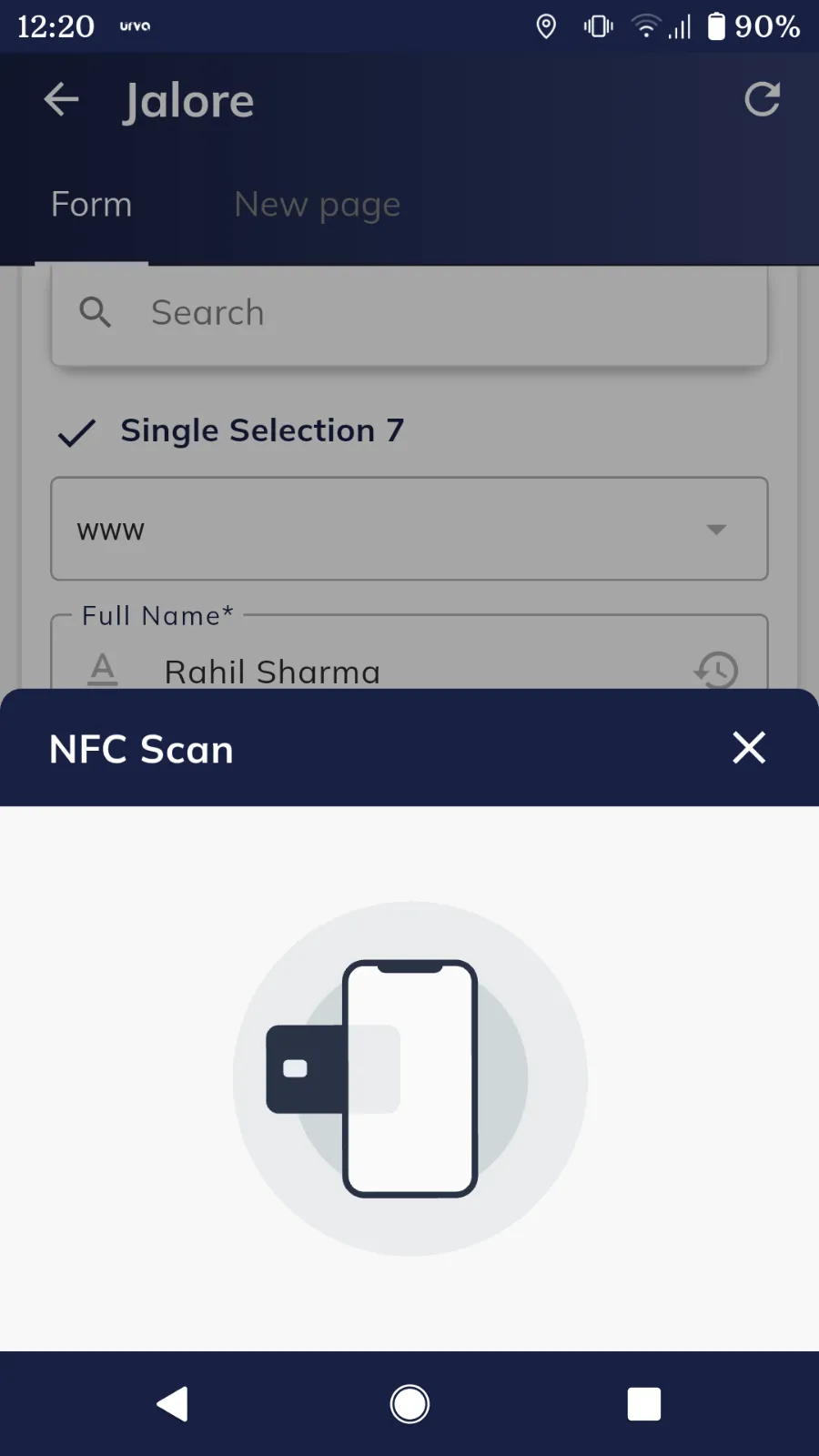Screen dimensions: 819x1456
Task: Tap the text format icon beside Rahil Sharma
Action: 103,670
